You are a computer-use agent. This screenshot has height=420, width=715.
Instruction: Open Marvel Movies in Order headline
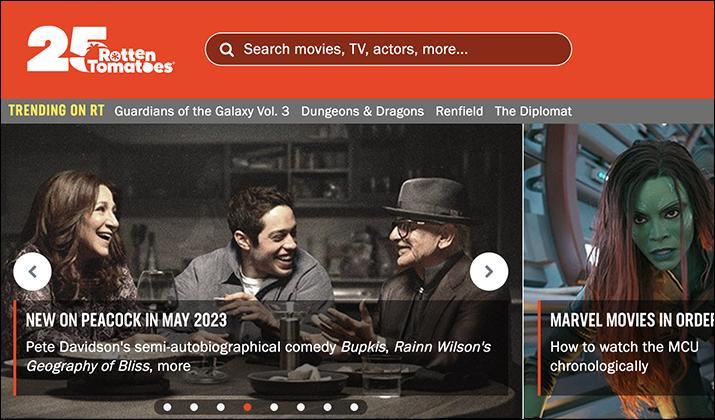coord(632,320)
